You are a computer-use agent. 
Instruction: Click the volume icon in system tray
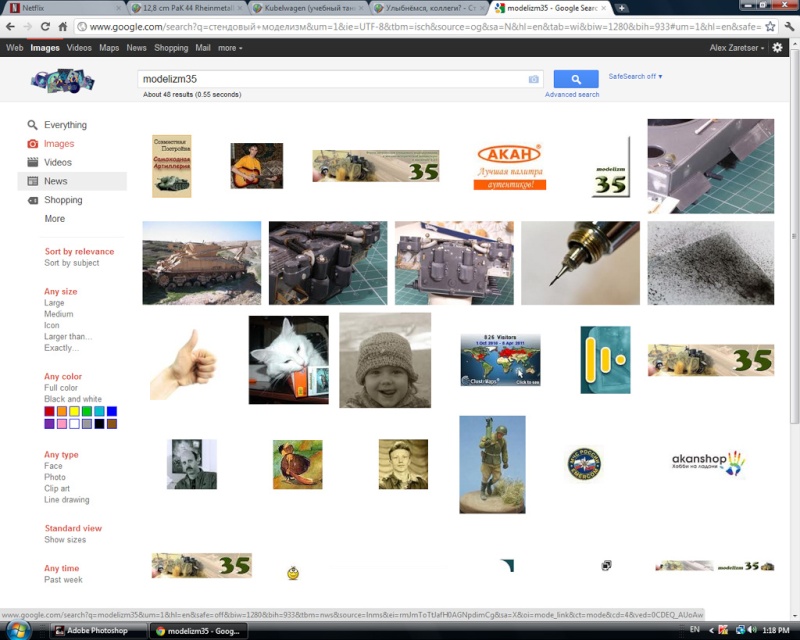coord(752,630)
